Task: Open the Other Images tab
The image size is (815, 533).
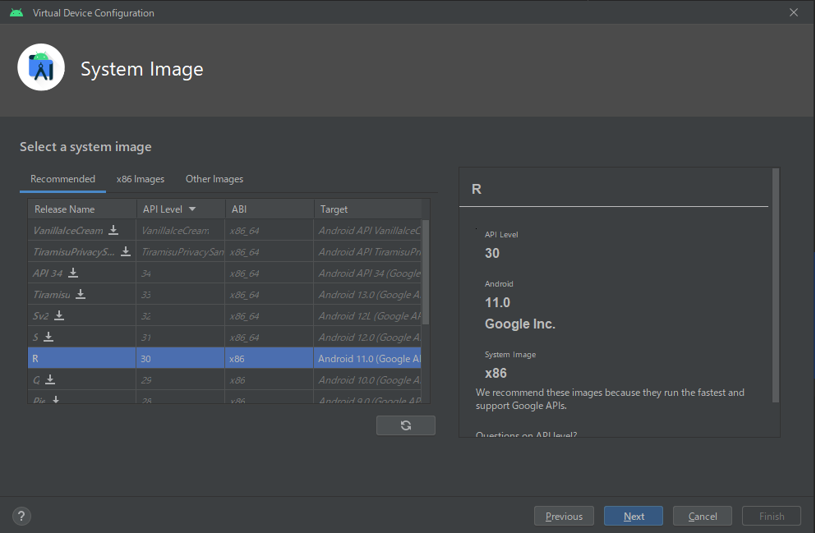Action: (x=214, y=179)
